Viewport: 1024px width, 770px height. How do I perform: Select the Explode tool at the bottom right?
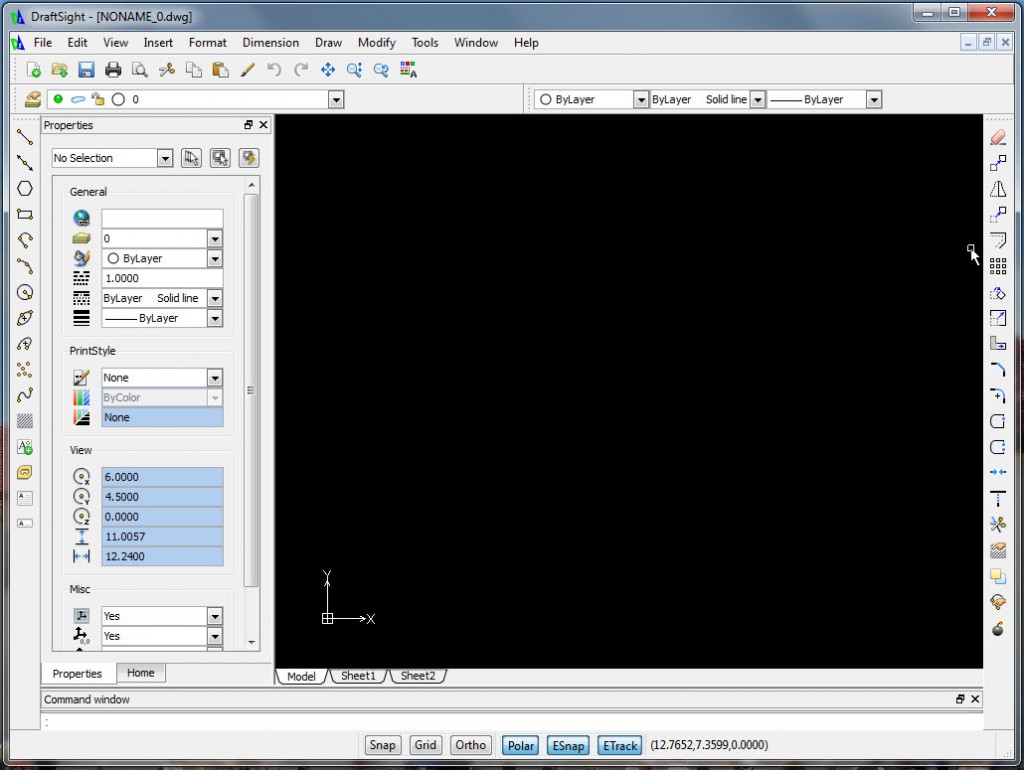(997, 629)
